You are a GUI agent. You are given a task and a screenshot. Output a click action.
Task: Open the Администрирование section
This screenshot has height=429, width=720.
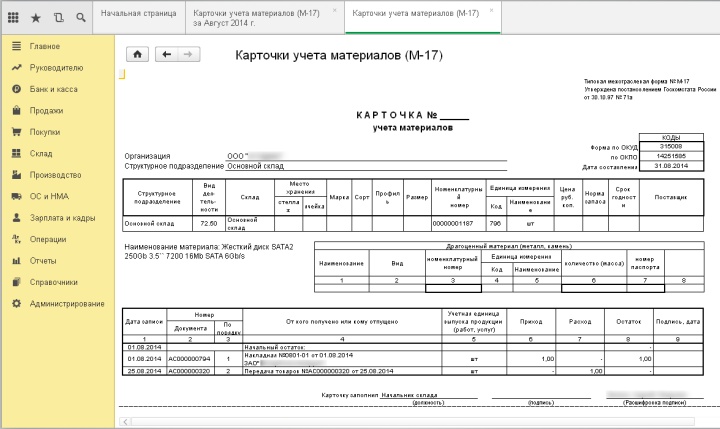point(67,304)
